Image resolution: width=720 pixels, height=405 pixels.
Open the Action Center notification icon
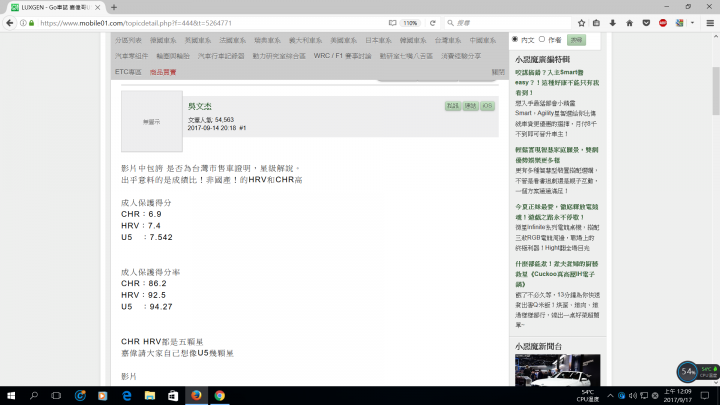(x=705, y=395)
